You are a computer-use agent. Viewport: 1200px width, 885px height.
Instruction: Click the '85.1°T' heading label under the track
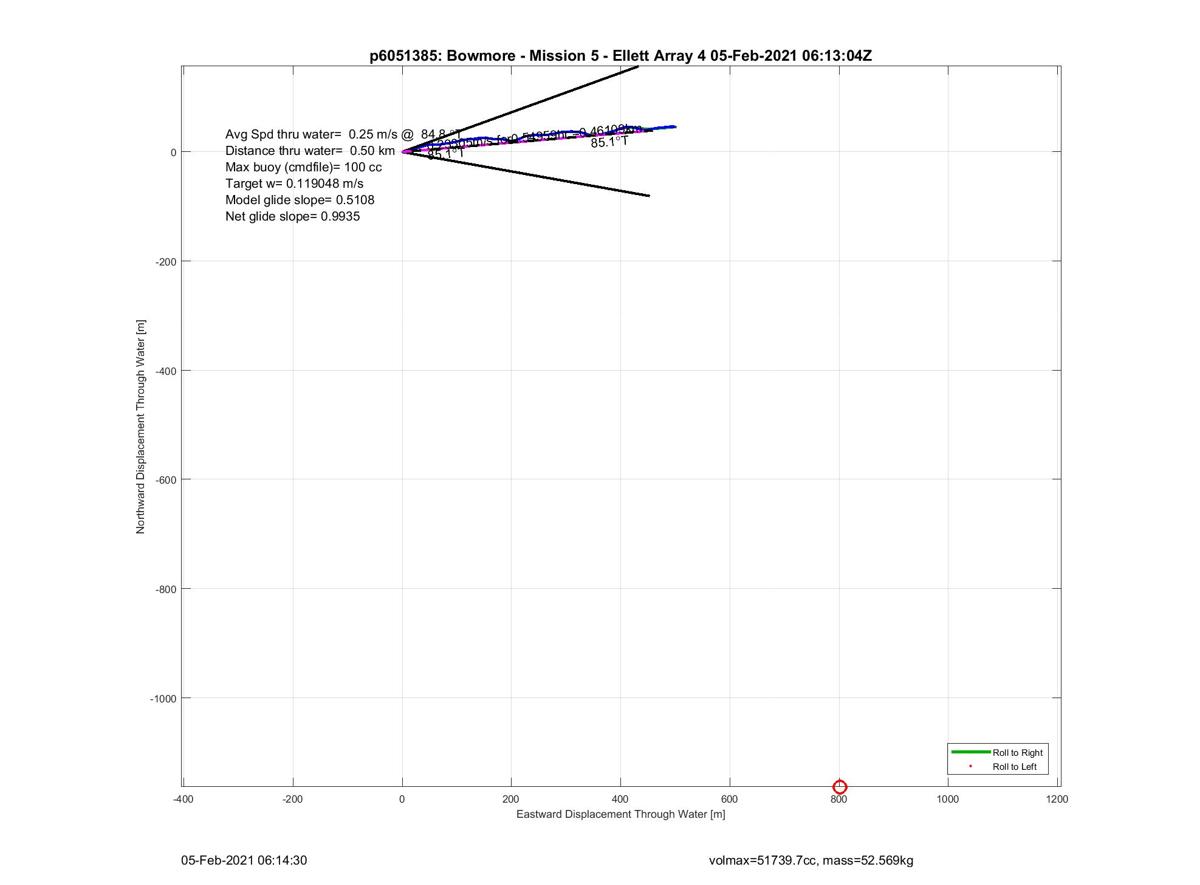coord(609,142)
